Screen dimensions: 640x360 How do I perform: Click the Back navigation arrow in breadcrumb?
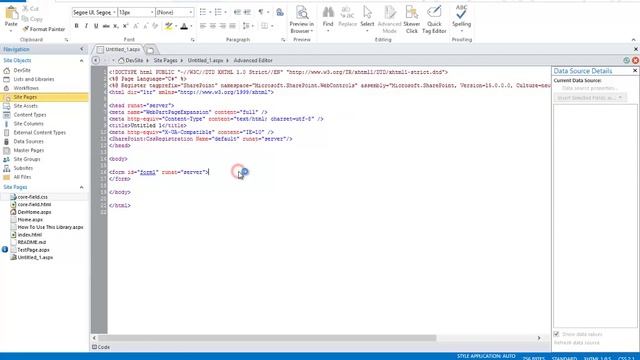[x=96, y=60]
